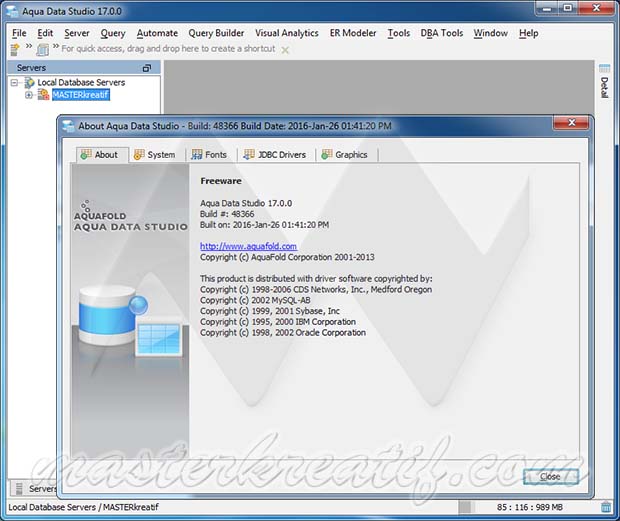620x521 pixels.
Task: Maximize the Aqua Data Studio window
Action: coord(568,8)
